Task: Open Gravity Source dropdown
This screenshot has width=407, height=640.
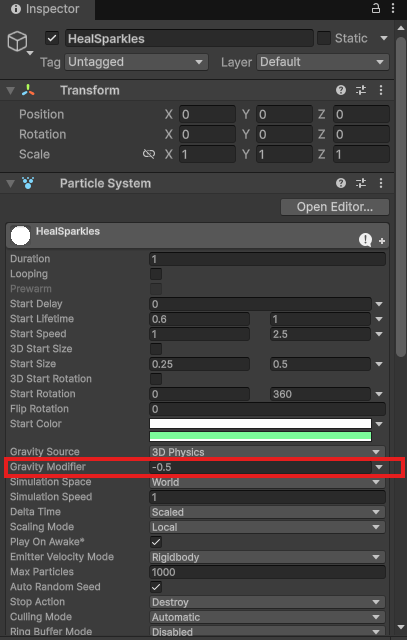Action: [267, 452]
